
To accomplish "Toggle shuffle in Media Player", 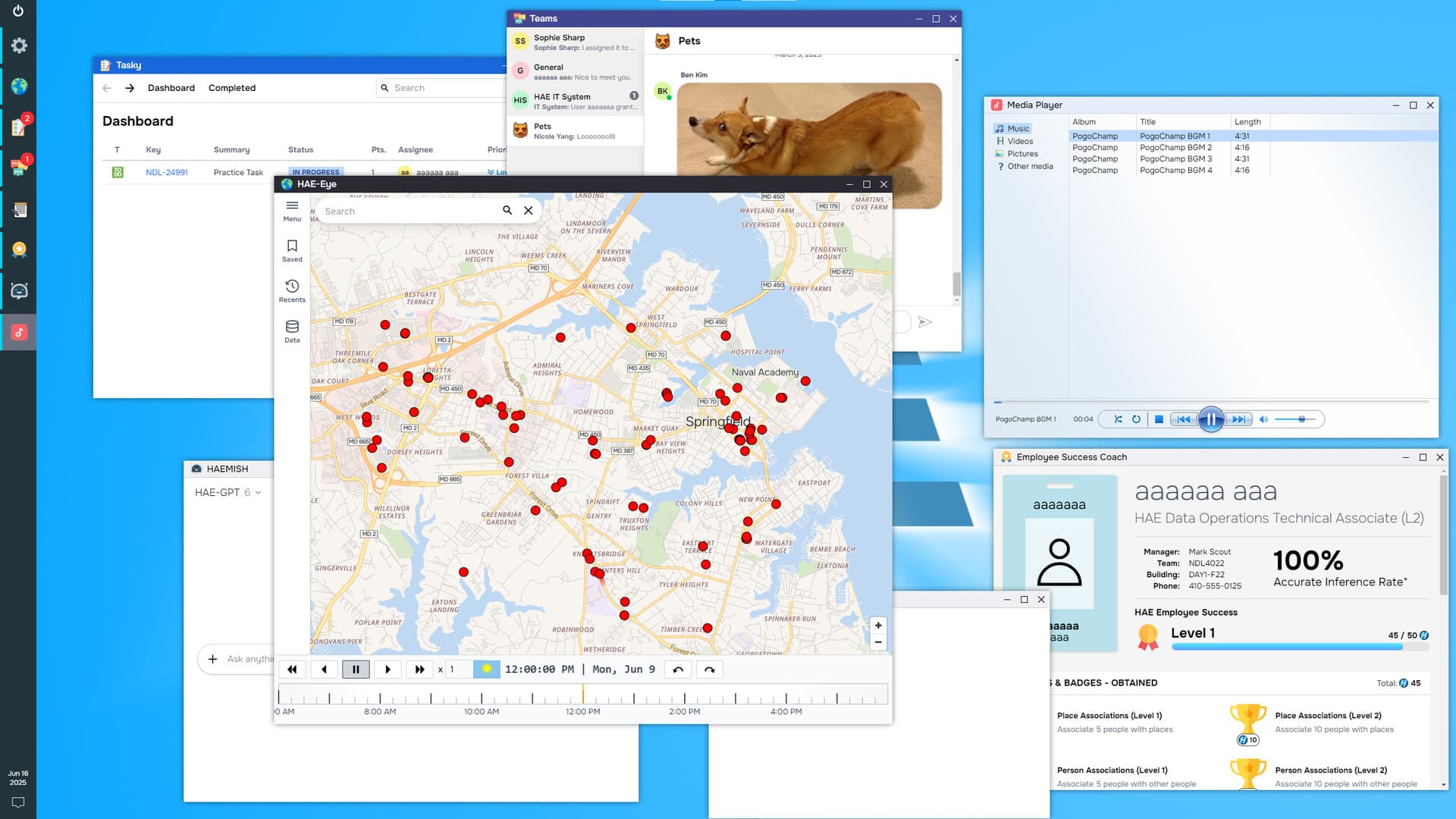I will (x=1118, y=419).
